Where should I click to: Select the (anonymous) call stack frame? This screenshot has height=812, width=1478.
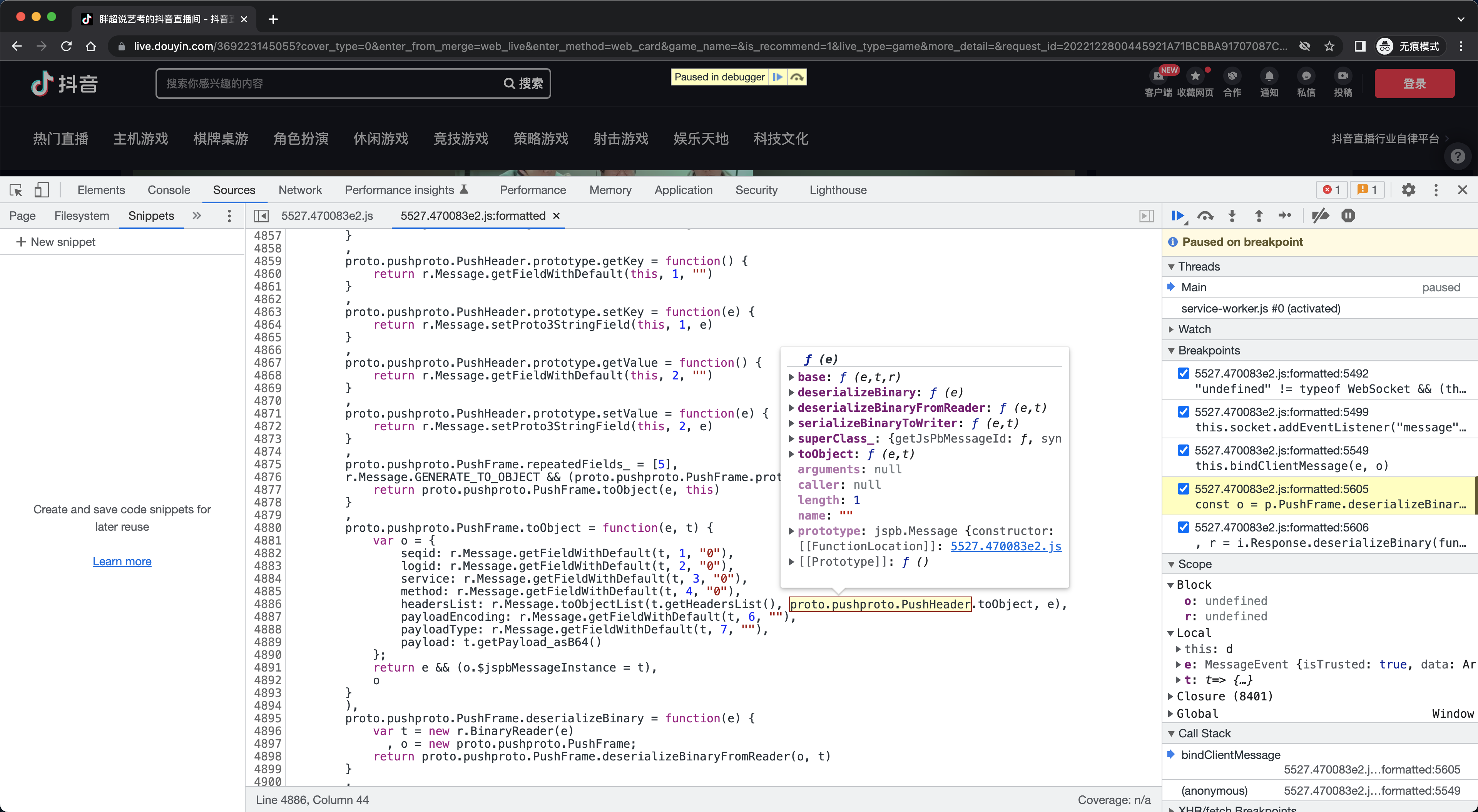tap(1320, 791)
